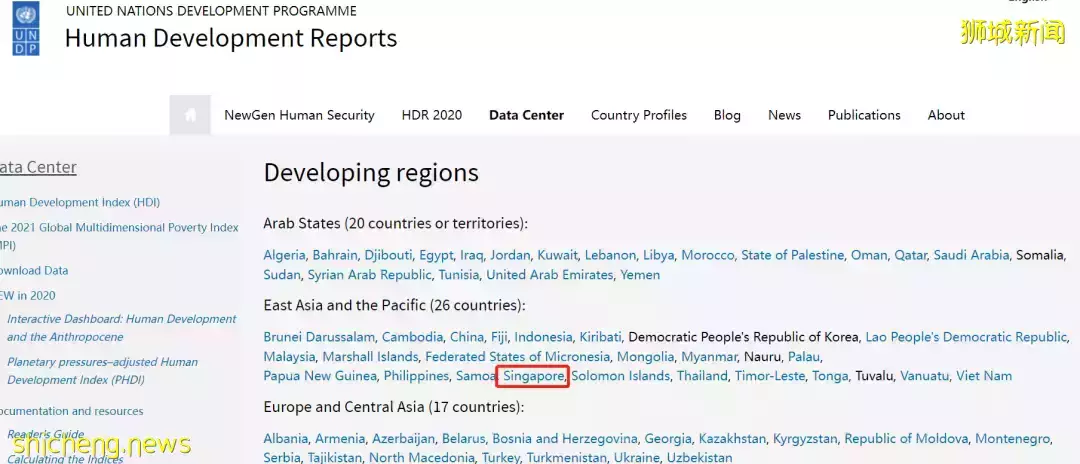The width and height of the screenshot is (1080, 464).
Task: Open the Marshall Islands link
Action: [370, 357]
